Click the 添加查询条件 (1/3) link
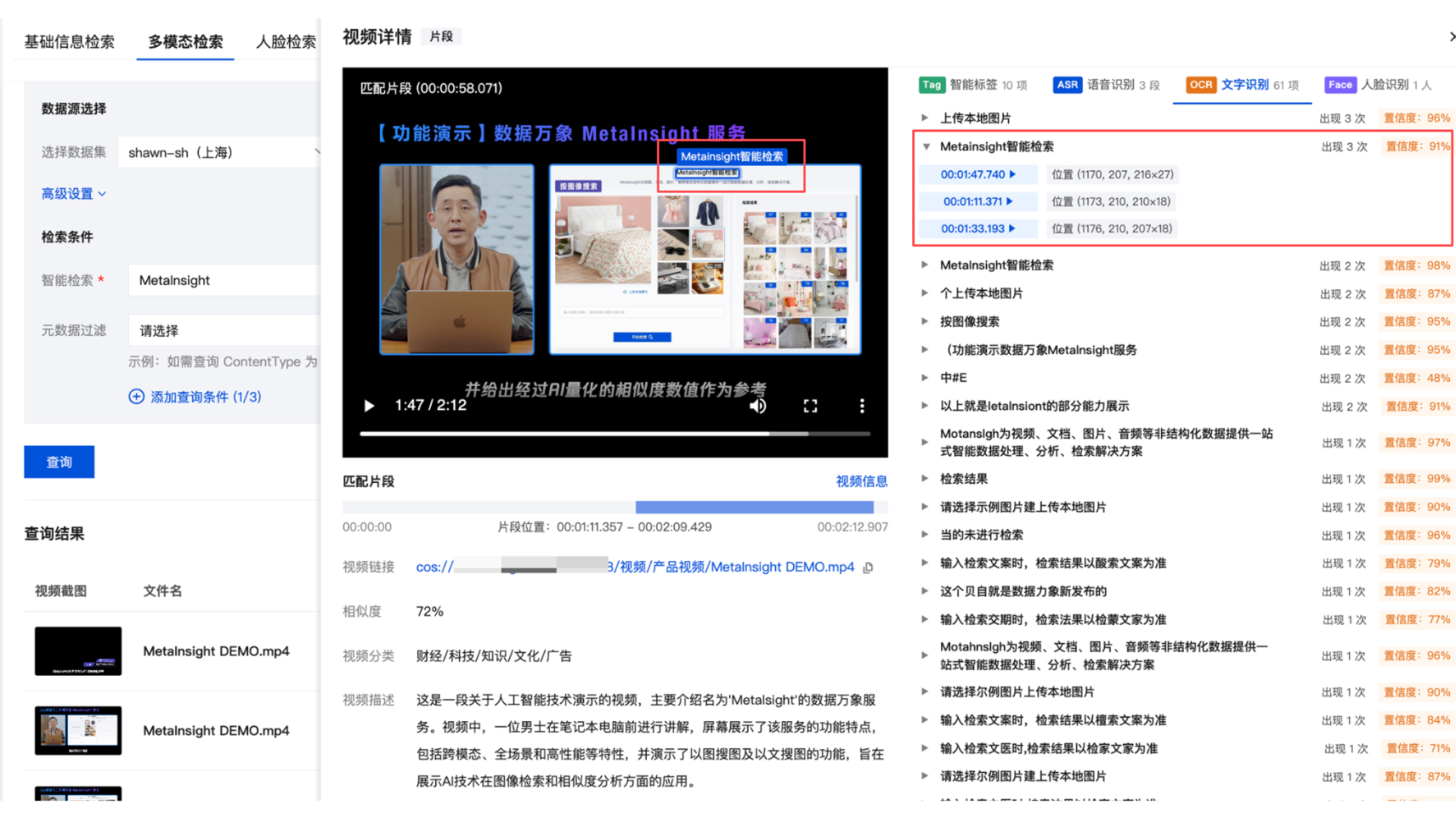Screen dimensions: 1456x819 pyautogui.click(x=206, y=397)
